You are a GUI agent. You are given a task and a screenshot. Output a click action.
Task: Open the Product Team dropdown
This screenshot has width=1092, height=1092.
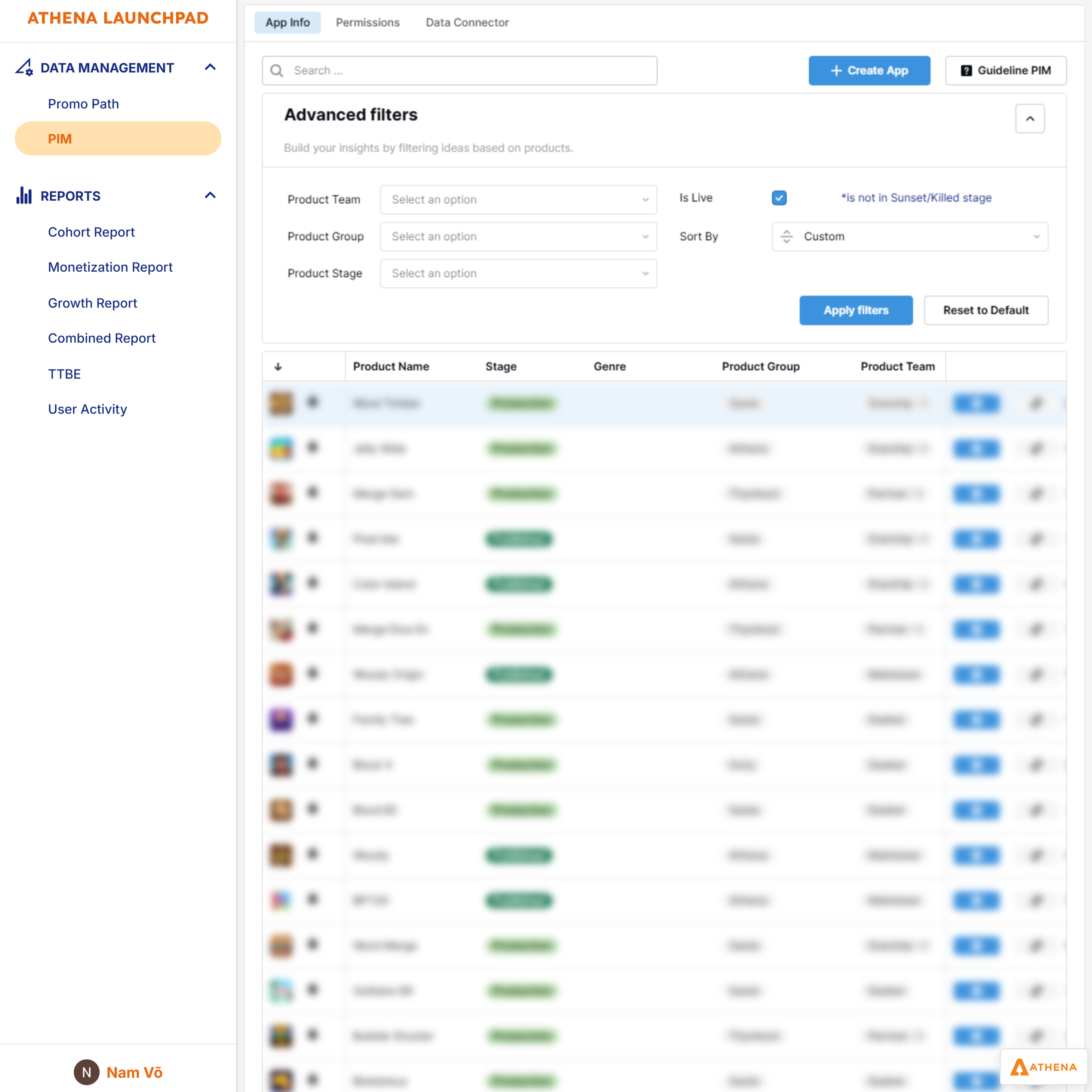(x=518, y=200)
